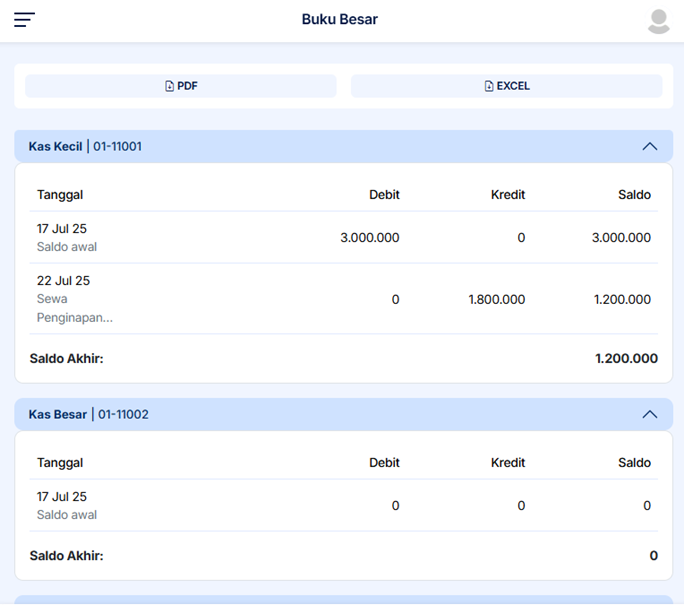The height and width of the screenshot is (605, 684).
Task: Click Saldo column header in Kas Besar
Action: click(634, 463)
